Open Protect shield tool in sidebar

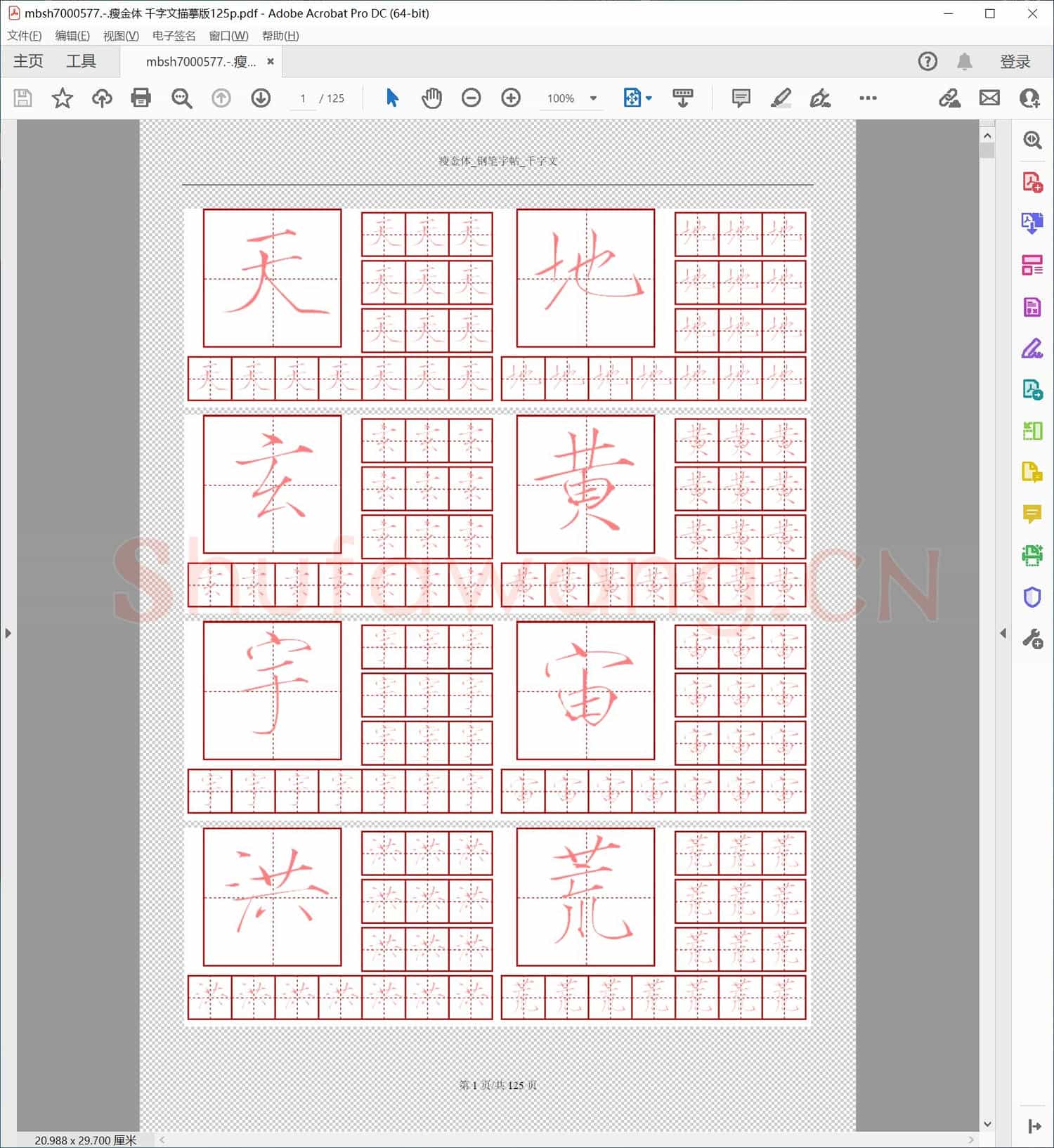[x=1032, y=597]
